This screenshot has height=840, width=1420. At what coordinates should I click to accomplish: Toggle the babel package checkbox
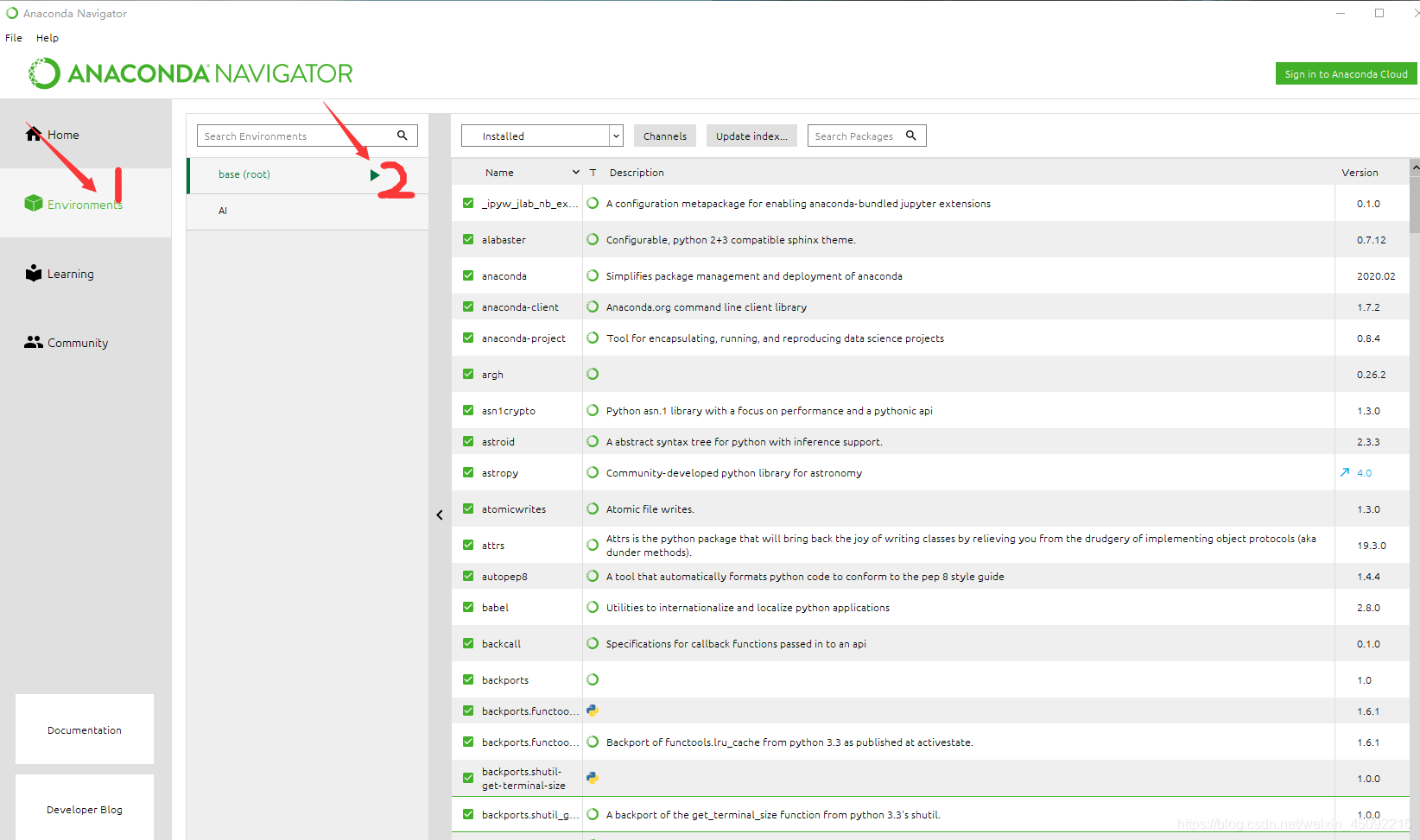pos(468,607)
